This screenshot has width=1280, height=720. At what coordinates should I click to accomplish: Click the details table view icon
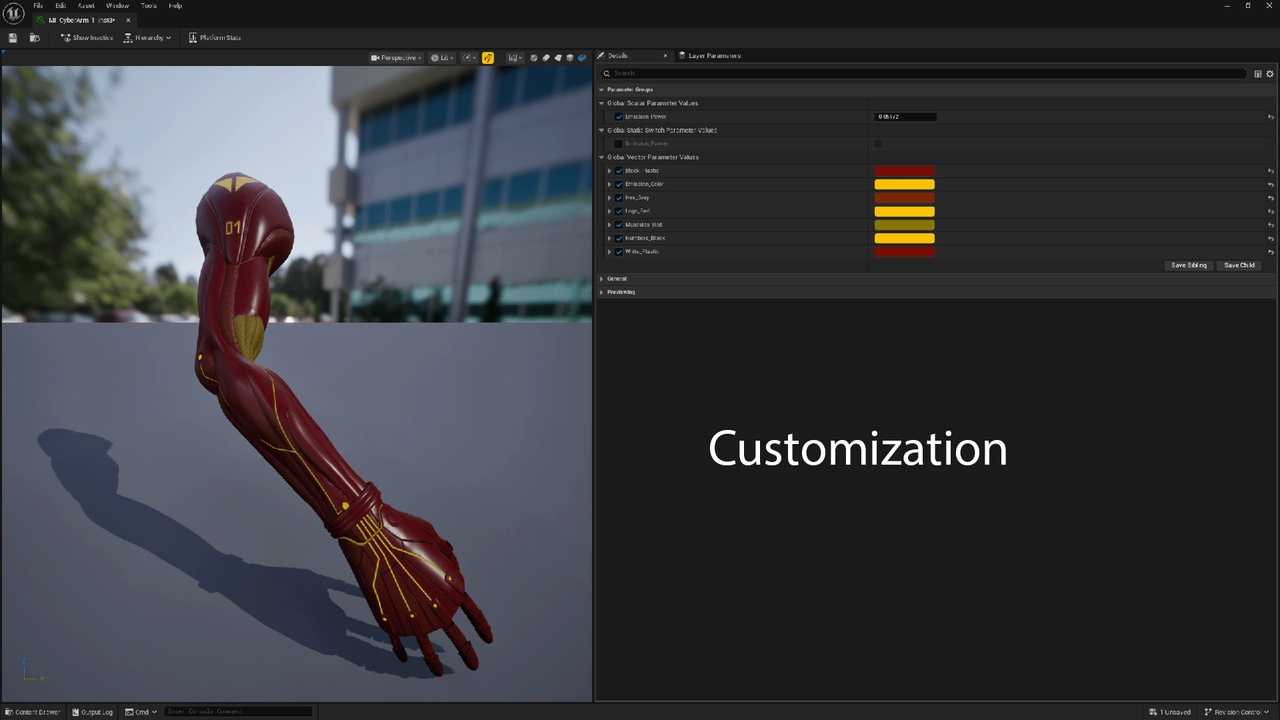(1258, 74)
